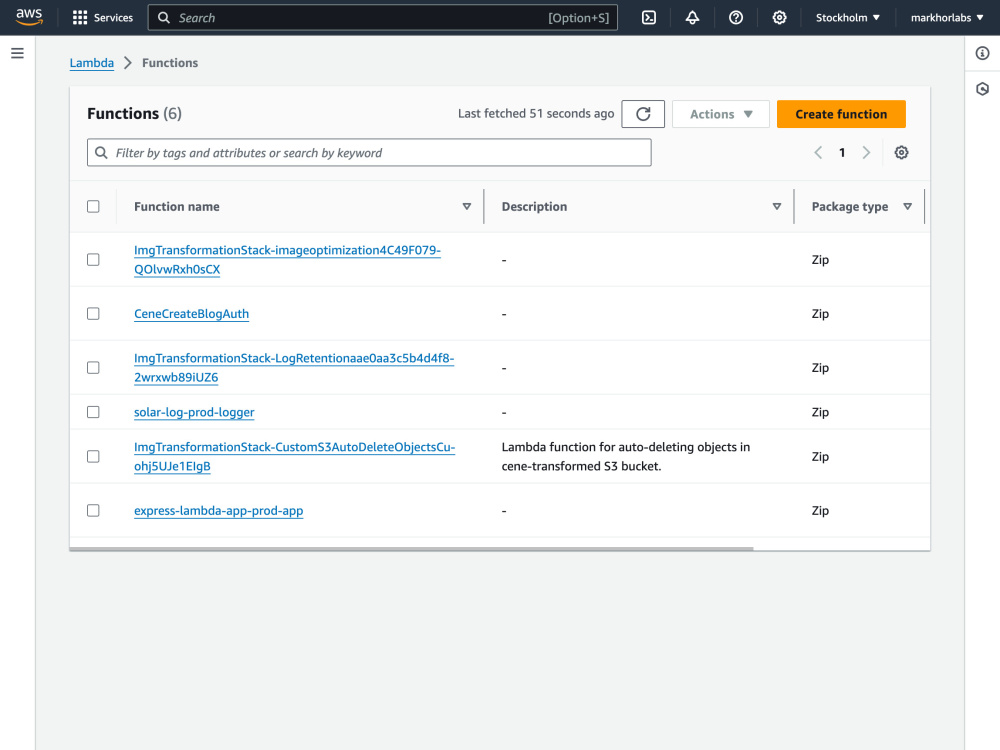Click the top Search field

point(383,18)
